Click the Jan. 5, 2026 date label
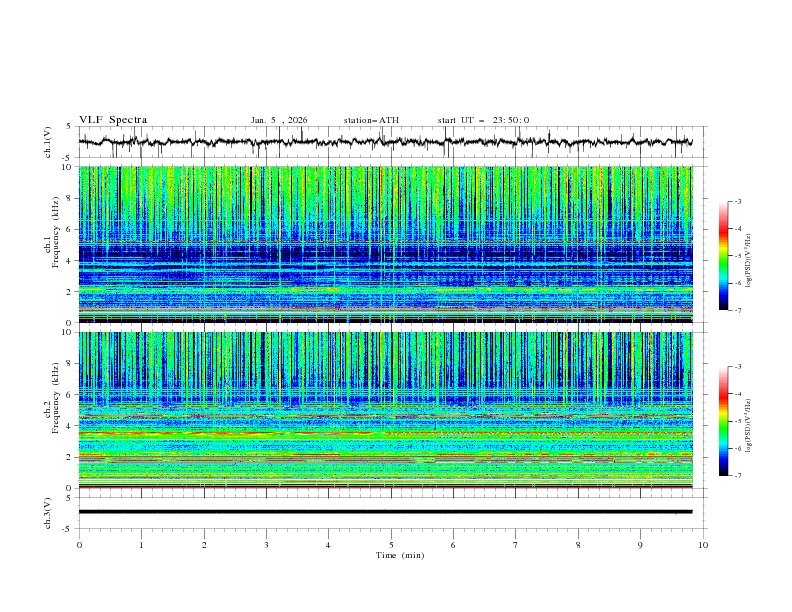 (x=279, y=120)
